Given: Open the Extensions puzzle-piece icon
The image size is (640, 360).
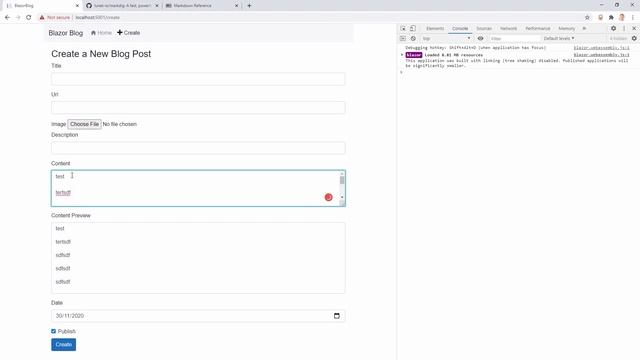Looking at the screenshot, I should [611, 18].
